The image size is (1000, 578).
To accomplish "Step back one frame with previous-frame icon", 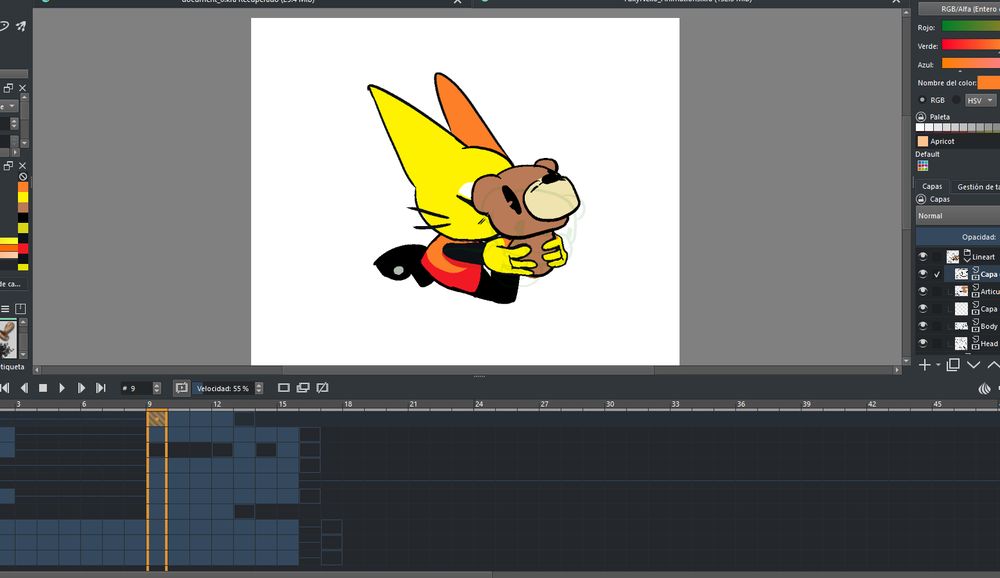I will click(24, 388).
